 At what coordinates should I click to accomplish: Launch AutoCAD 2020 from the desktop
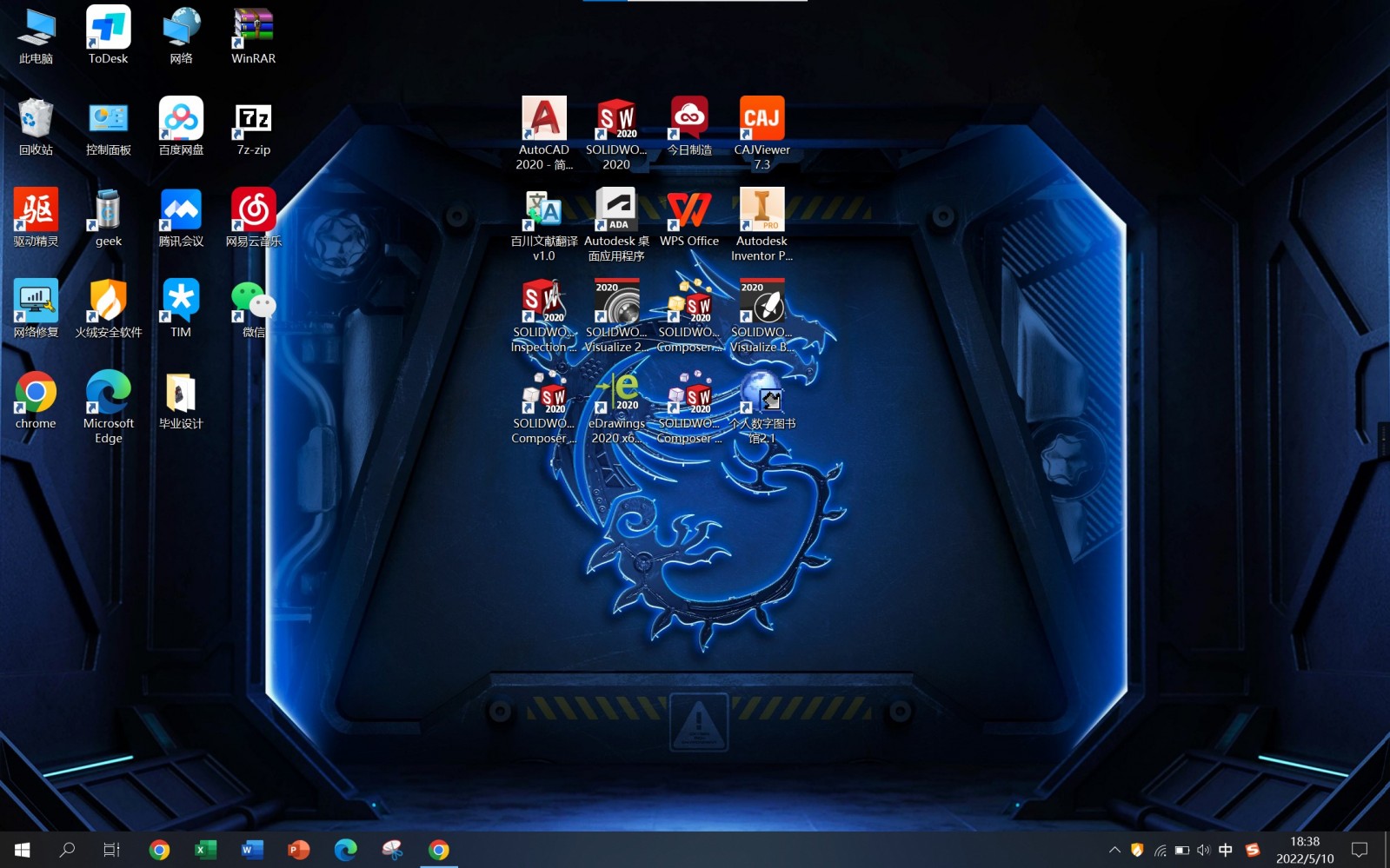pos(544,134)
